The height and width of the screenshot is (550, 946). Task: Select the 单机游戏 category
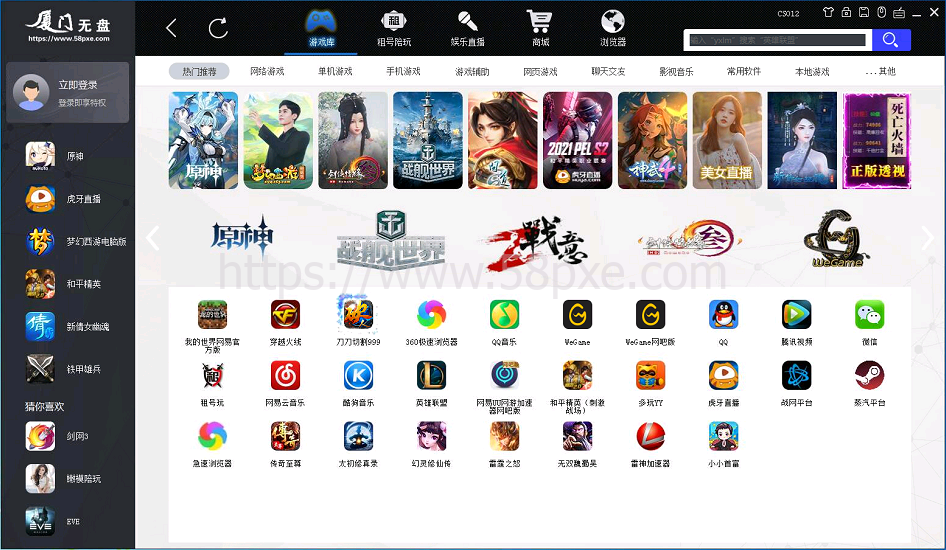335,72
